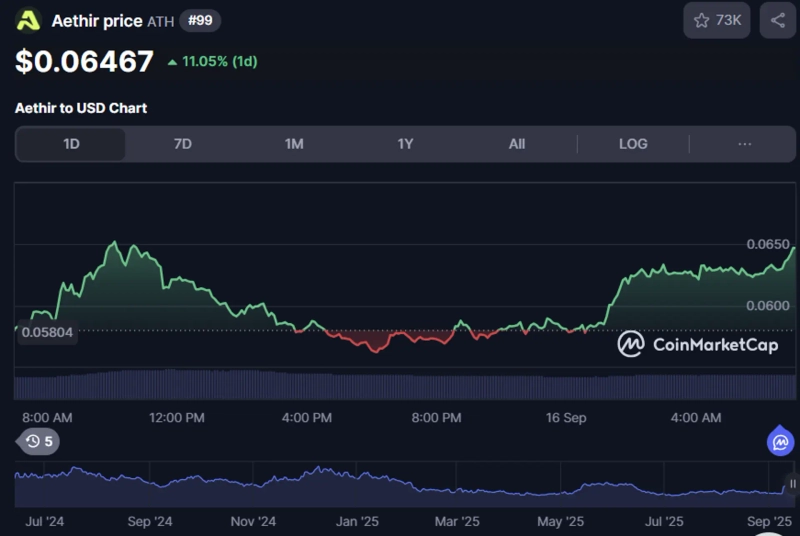Open the share icon menu
800x536 pixels.
777,20
